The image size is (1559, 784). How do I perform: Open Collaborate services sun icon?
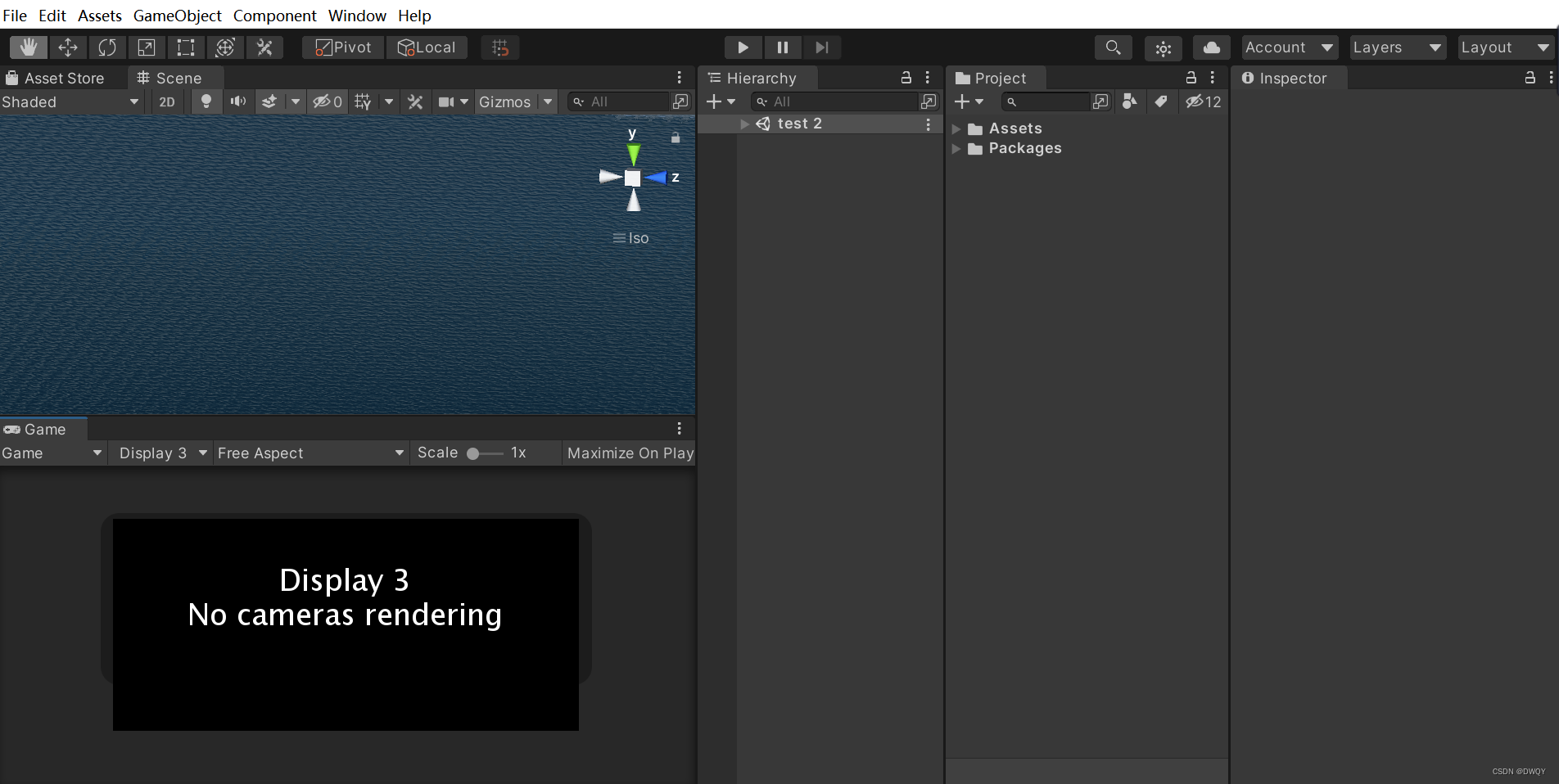1164,48
